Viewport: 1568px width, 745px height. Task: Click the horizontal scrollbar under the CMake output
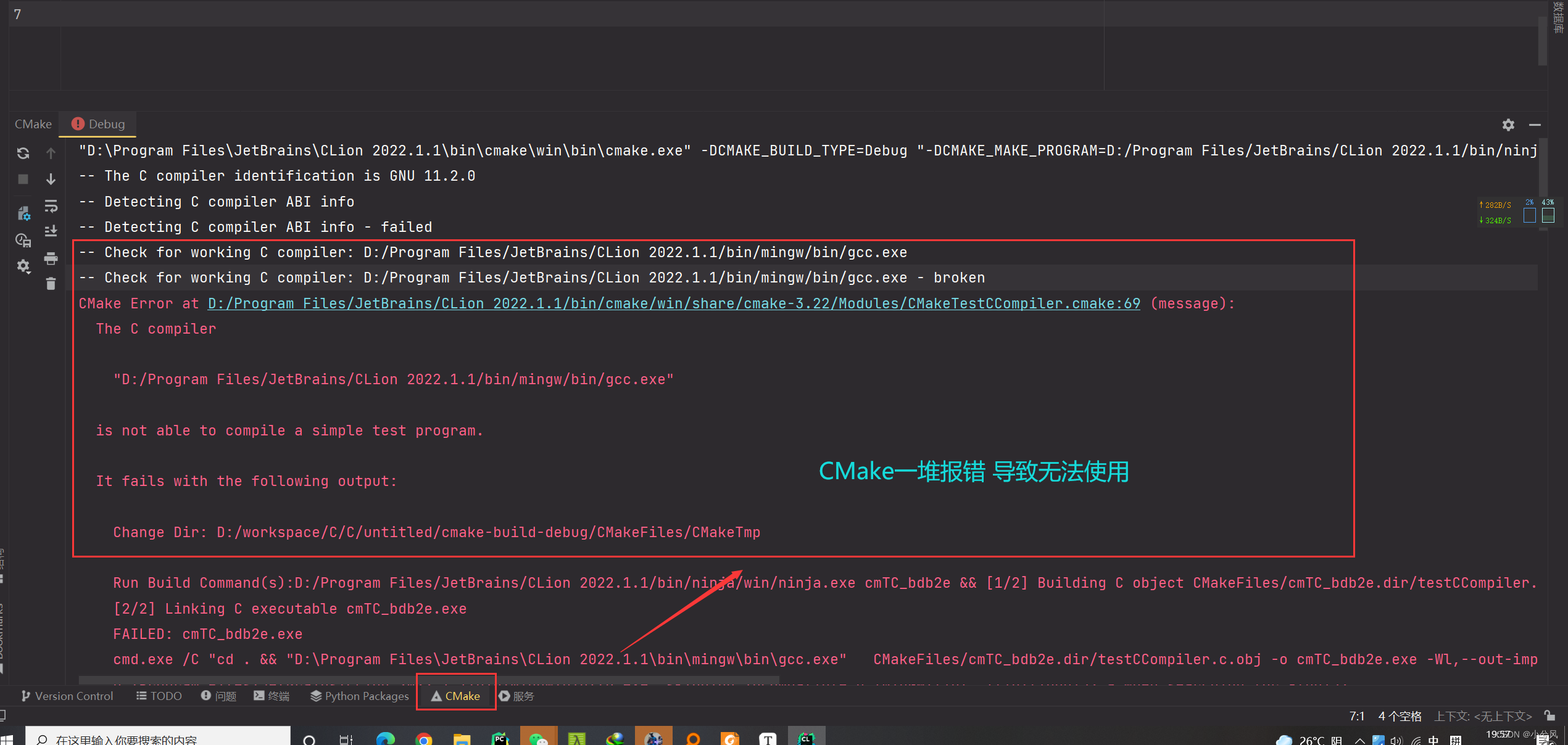(x=429, y=681)
